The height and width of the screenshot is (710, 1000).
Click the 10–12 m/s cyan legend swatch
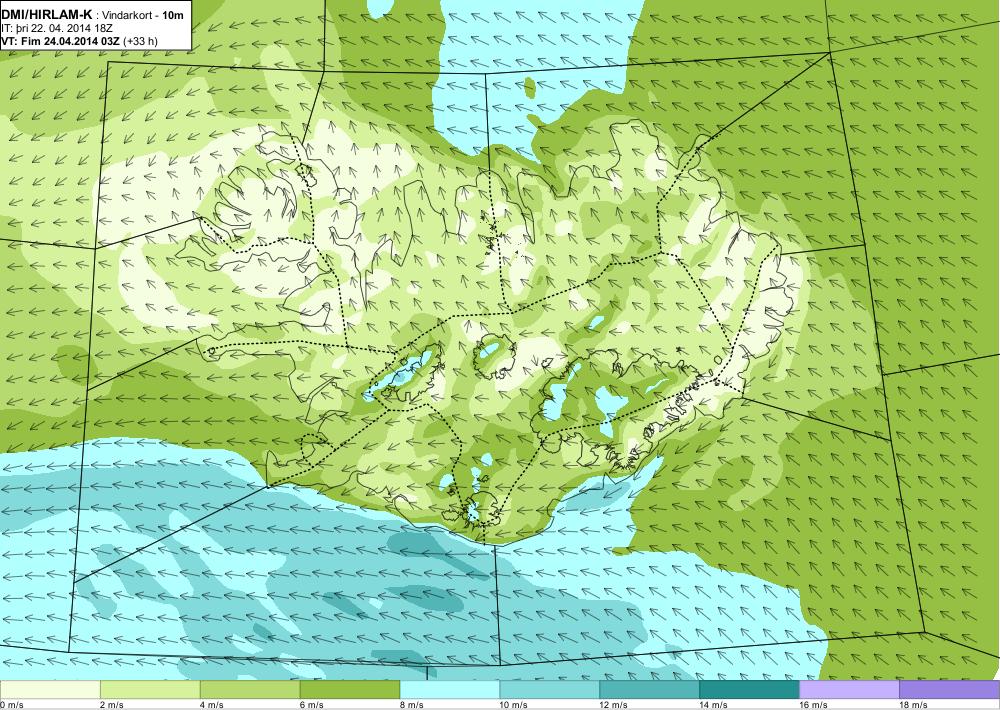click(x=550, y=690)
